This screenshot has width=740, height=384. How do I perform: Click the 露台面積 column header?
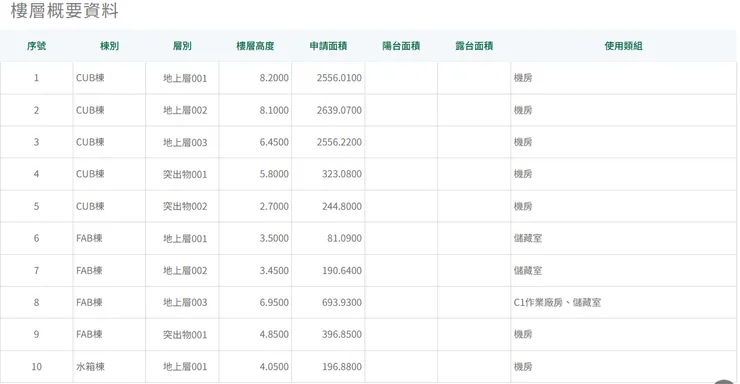point(474,46)
